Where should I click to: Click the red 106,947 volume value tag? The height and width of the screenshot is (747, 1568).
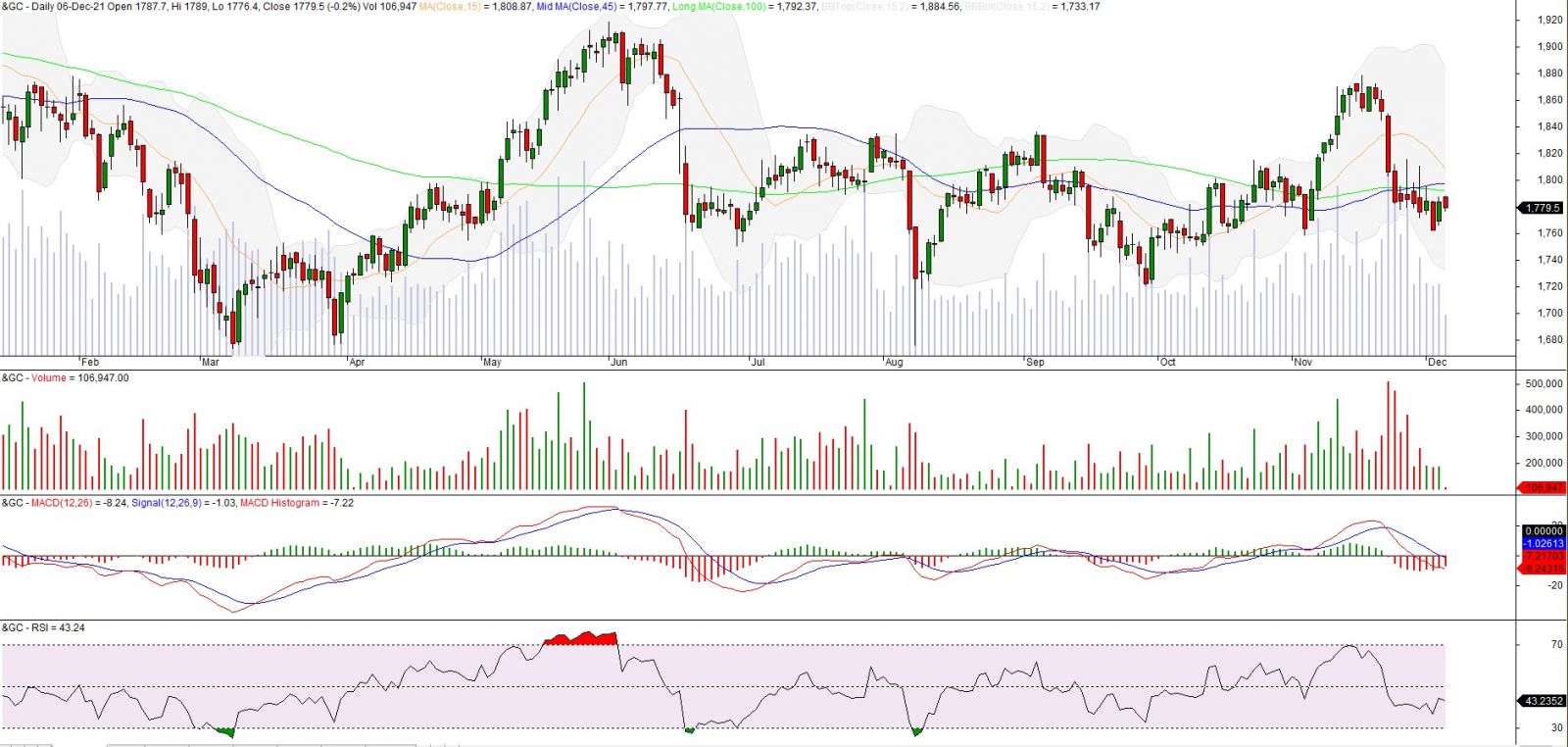pyautogui.click(x=1542, y=487)
